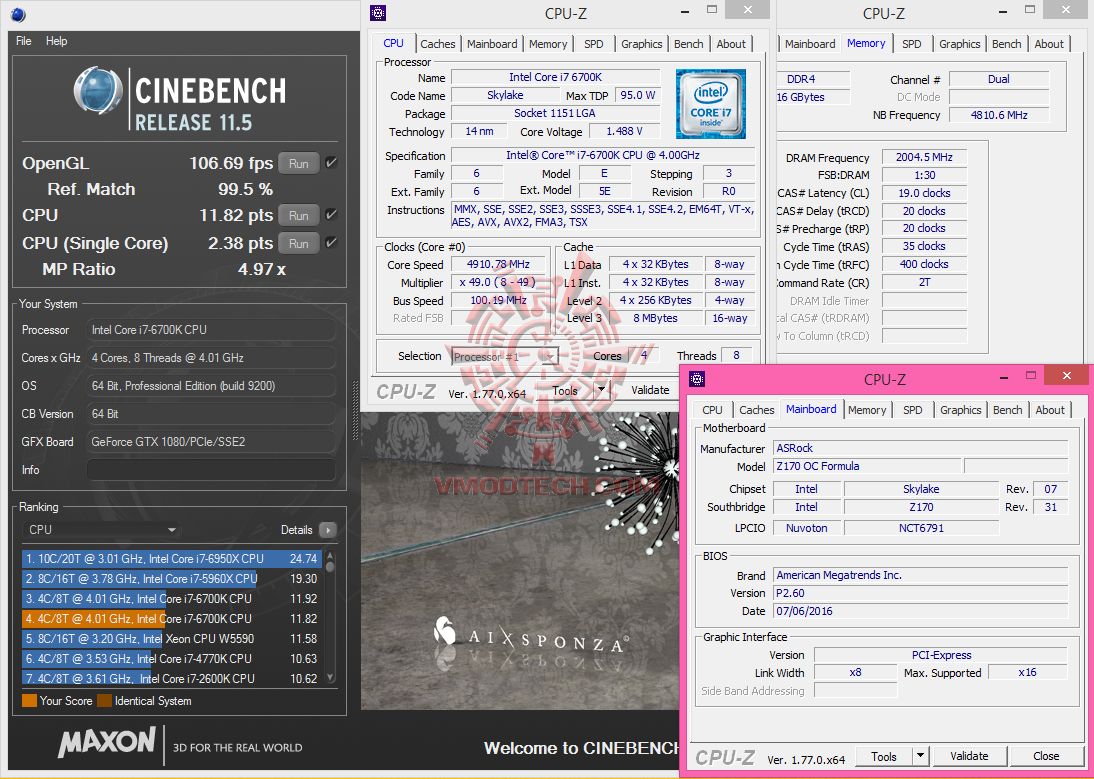
Task: Click the Info input field
Action: pyautogui.click(x=211, y=469)
